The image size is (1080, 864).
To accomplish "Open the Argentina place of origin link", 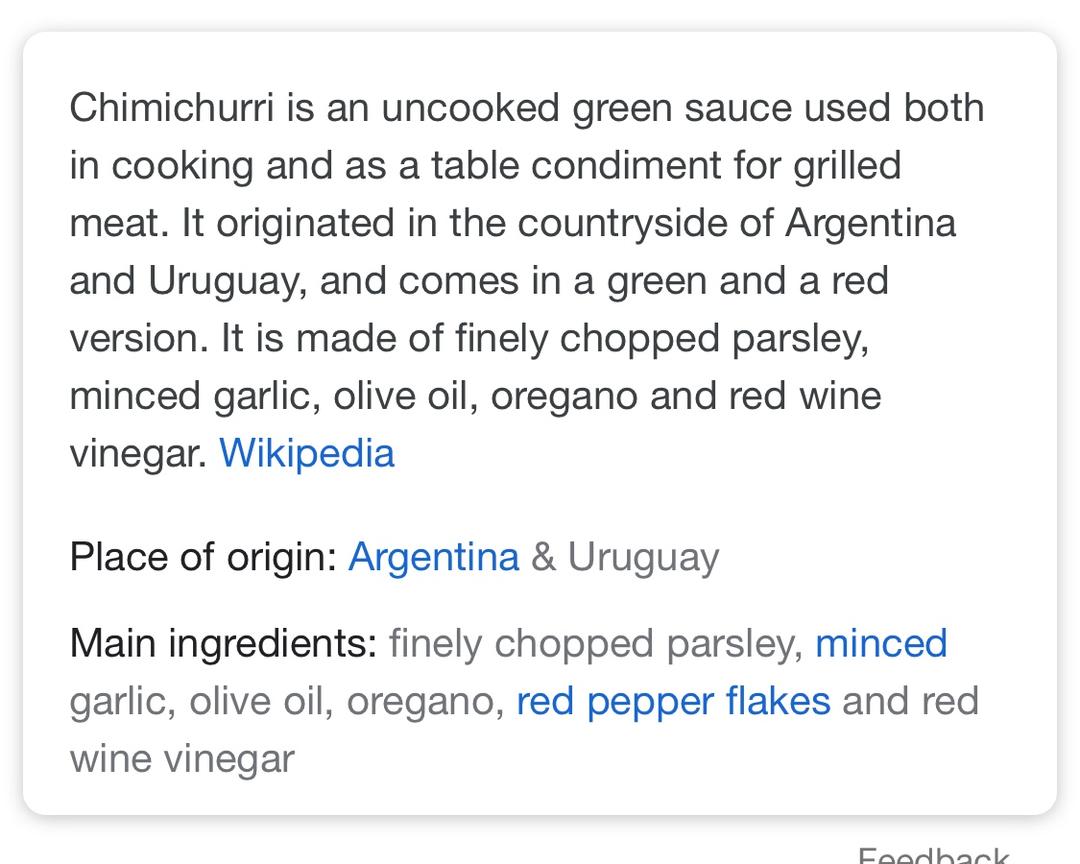I will pyautogui.click(x=433, y=556).
